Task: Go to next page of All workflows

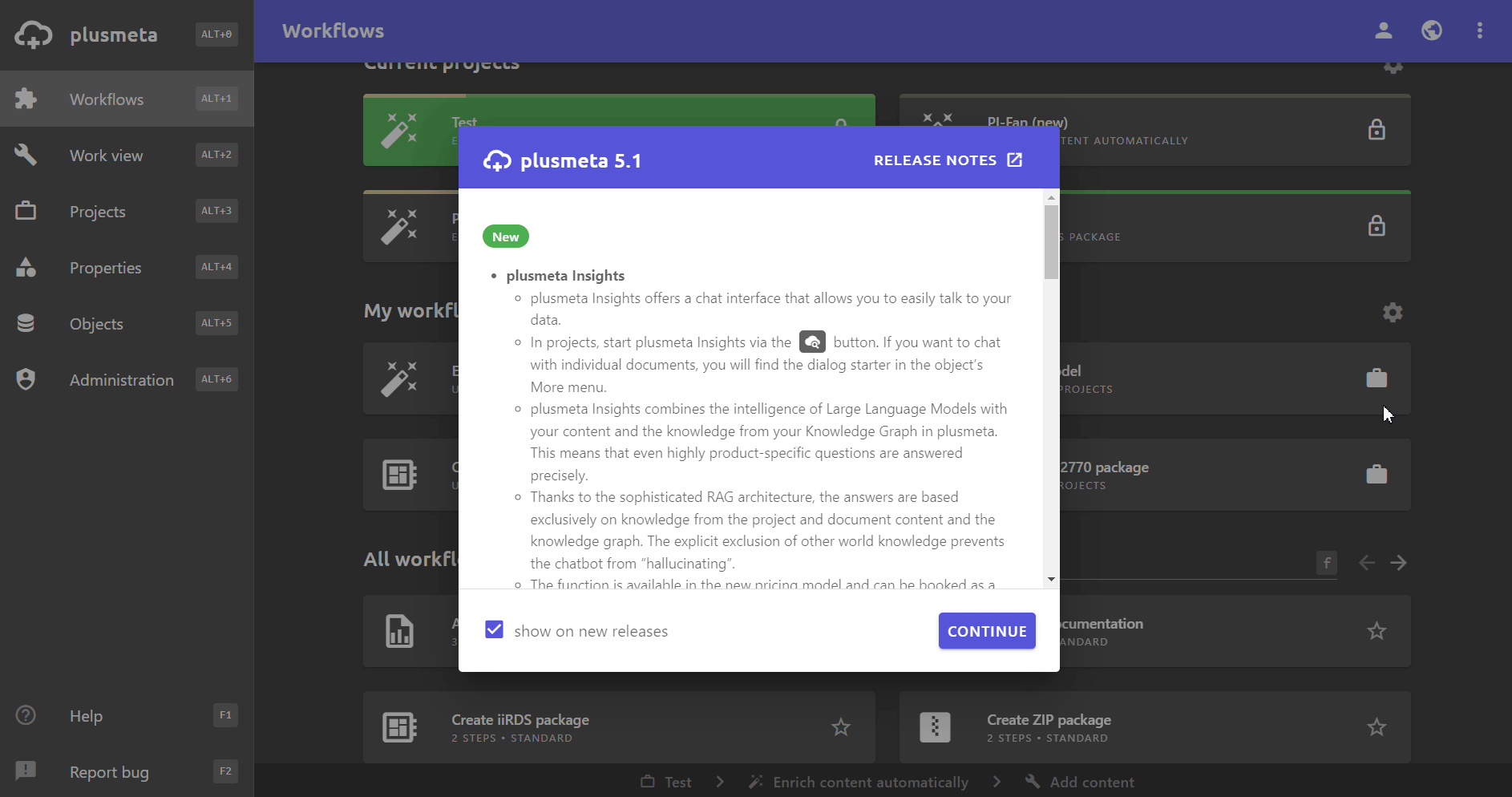Action: (x=1399, y=563)
